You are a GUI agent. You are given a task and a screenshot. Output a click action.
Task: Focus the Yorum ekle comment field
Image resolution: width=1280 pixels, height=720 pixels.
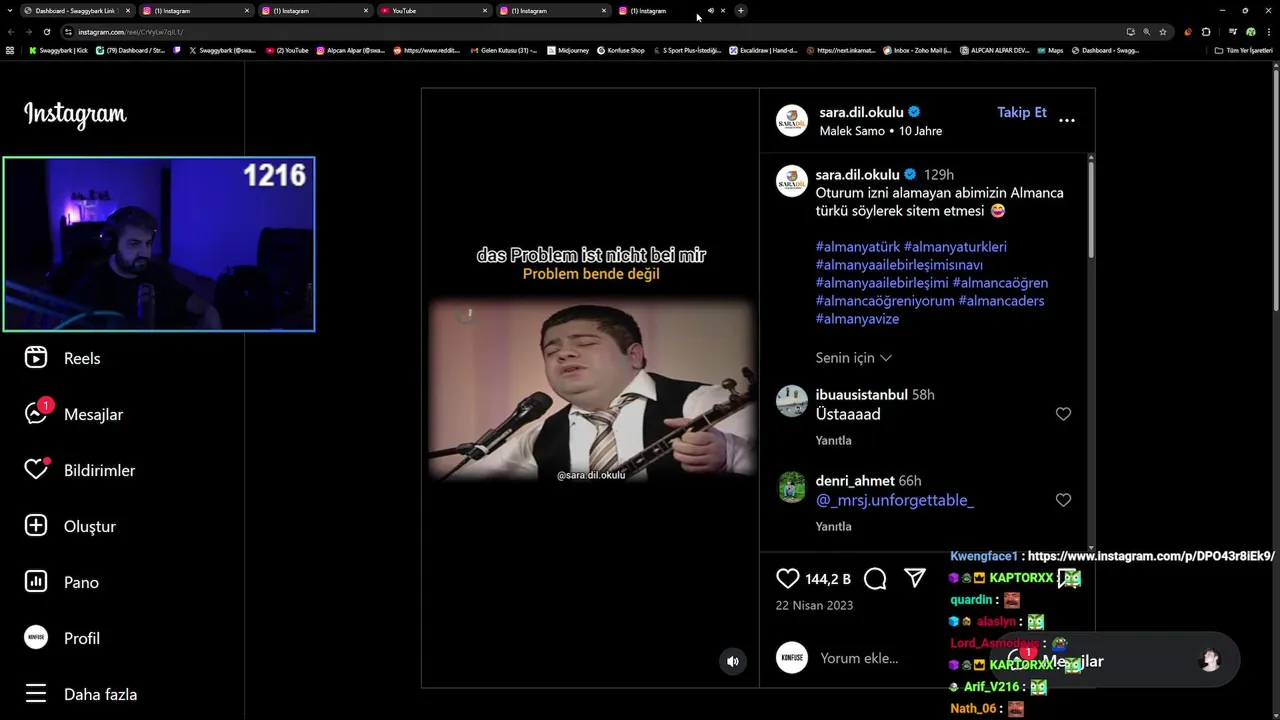pyautogui.click(x=859, y=658)
